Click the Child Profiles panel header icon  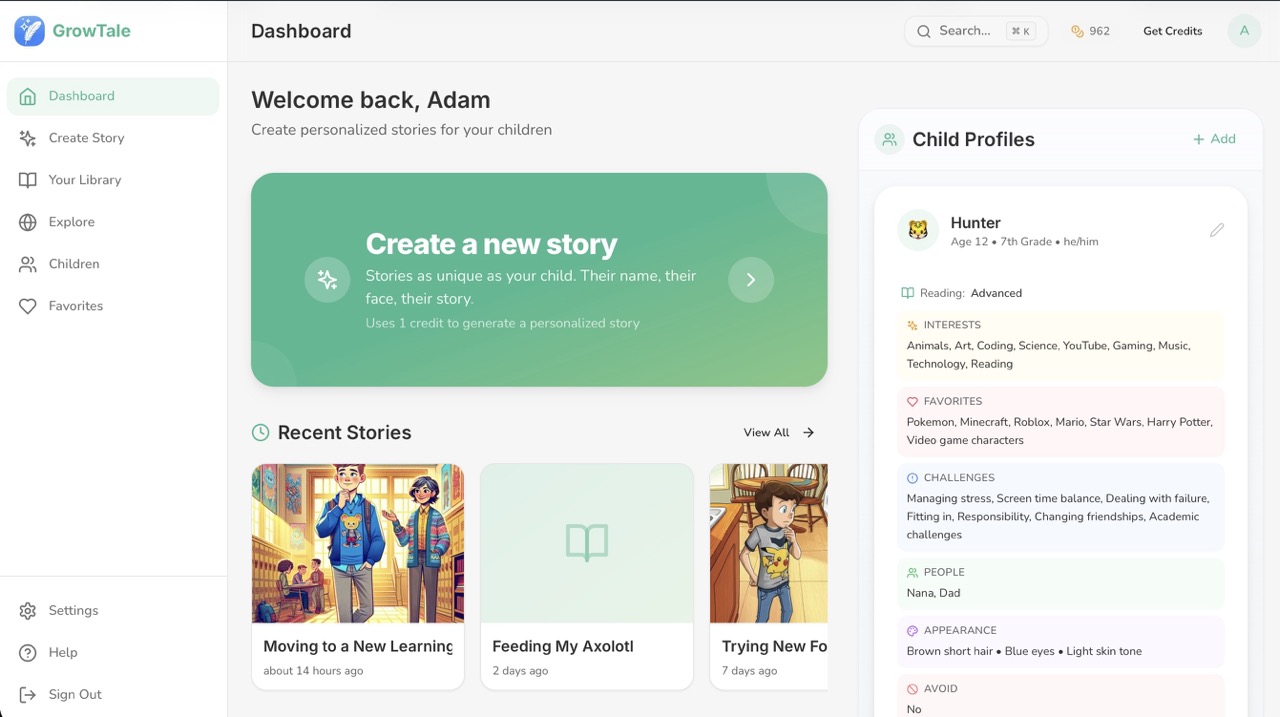[x=889, y=139]
